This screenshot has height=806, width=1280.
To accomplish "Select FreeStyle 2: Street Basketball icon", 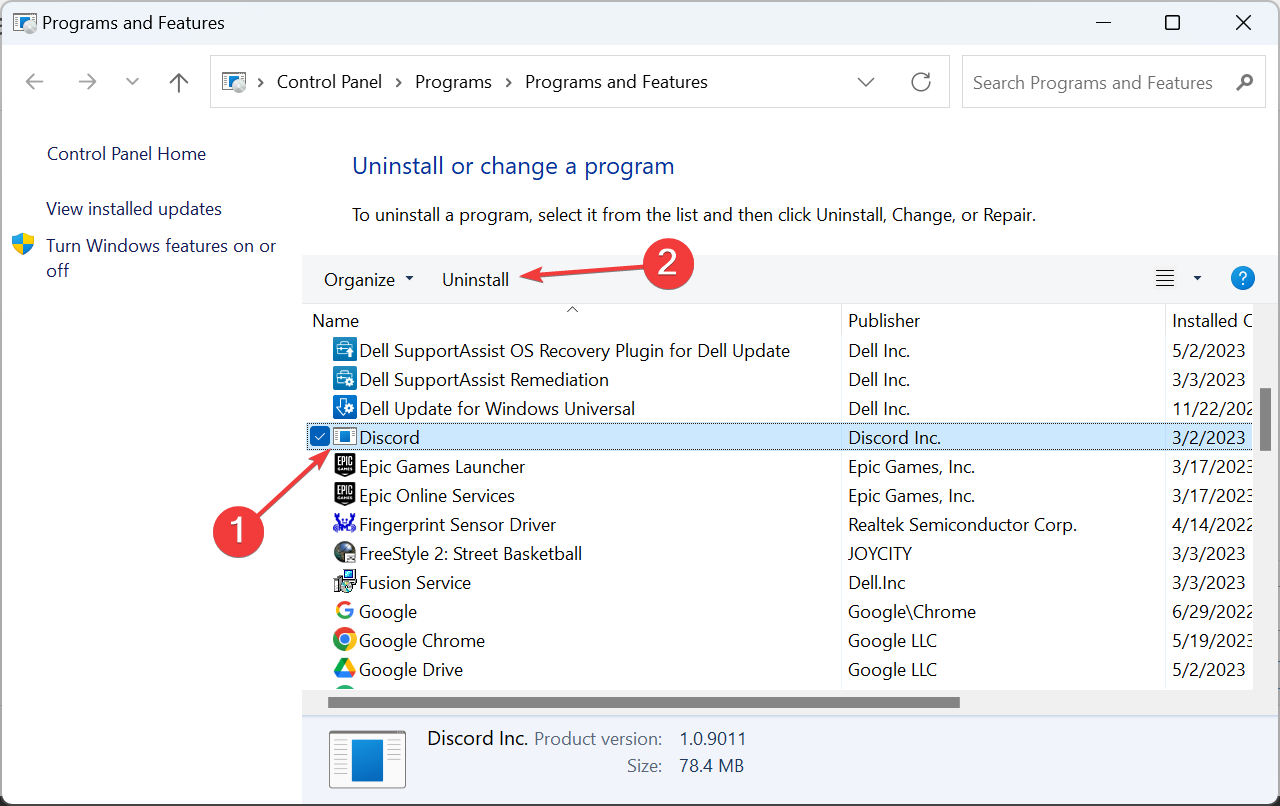I will (x=345, y=553).
